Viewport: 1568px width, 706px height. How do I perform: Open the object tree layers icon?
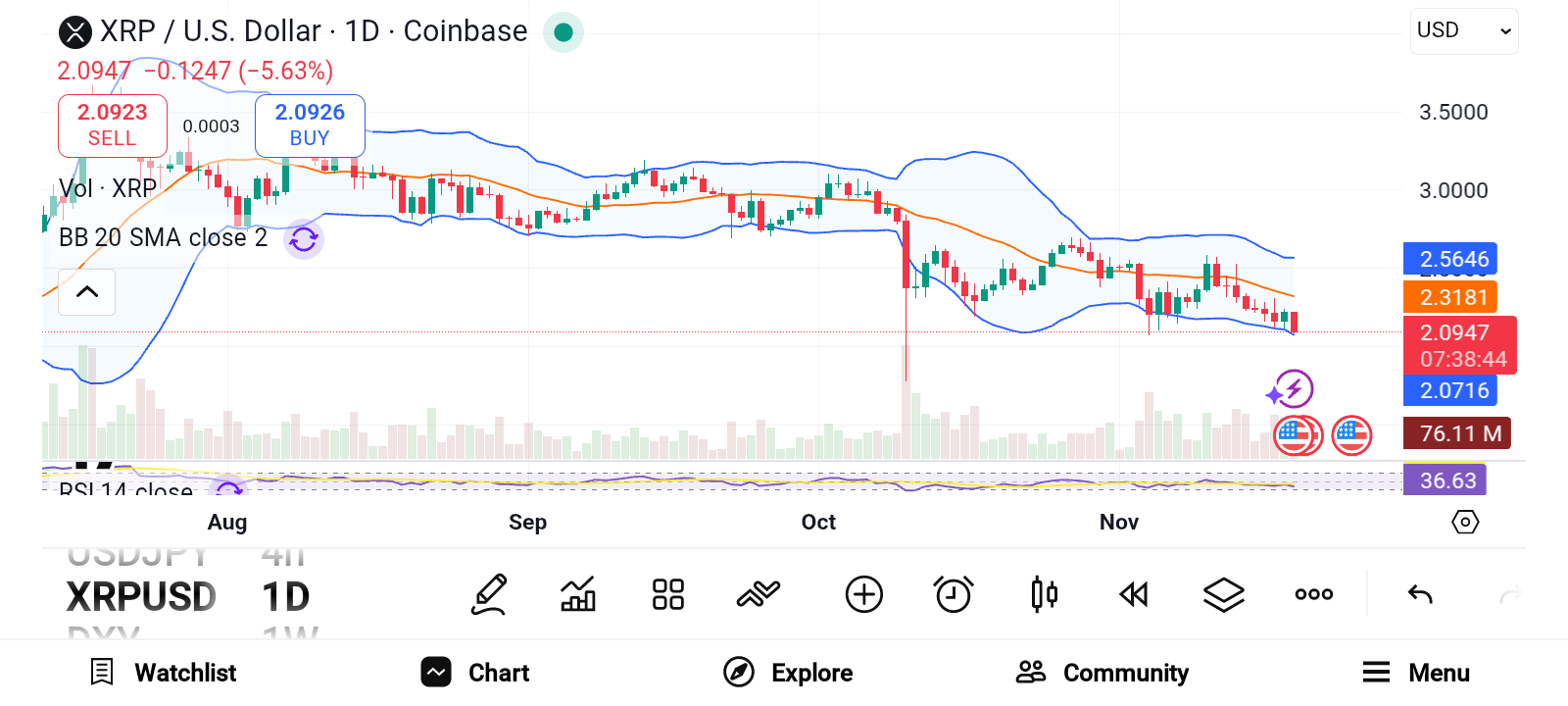[1224, 594]
